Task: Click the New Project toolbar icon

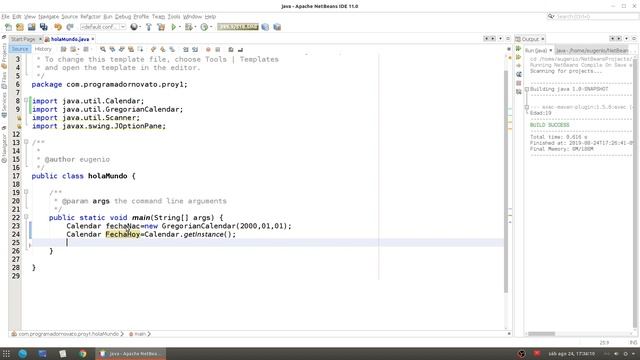Action: click(20, 27)
